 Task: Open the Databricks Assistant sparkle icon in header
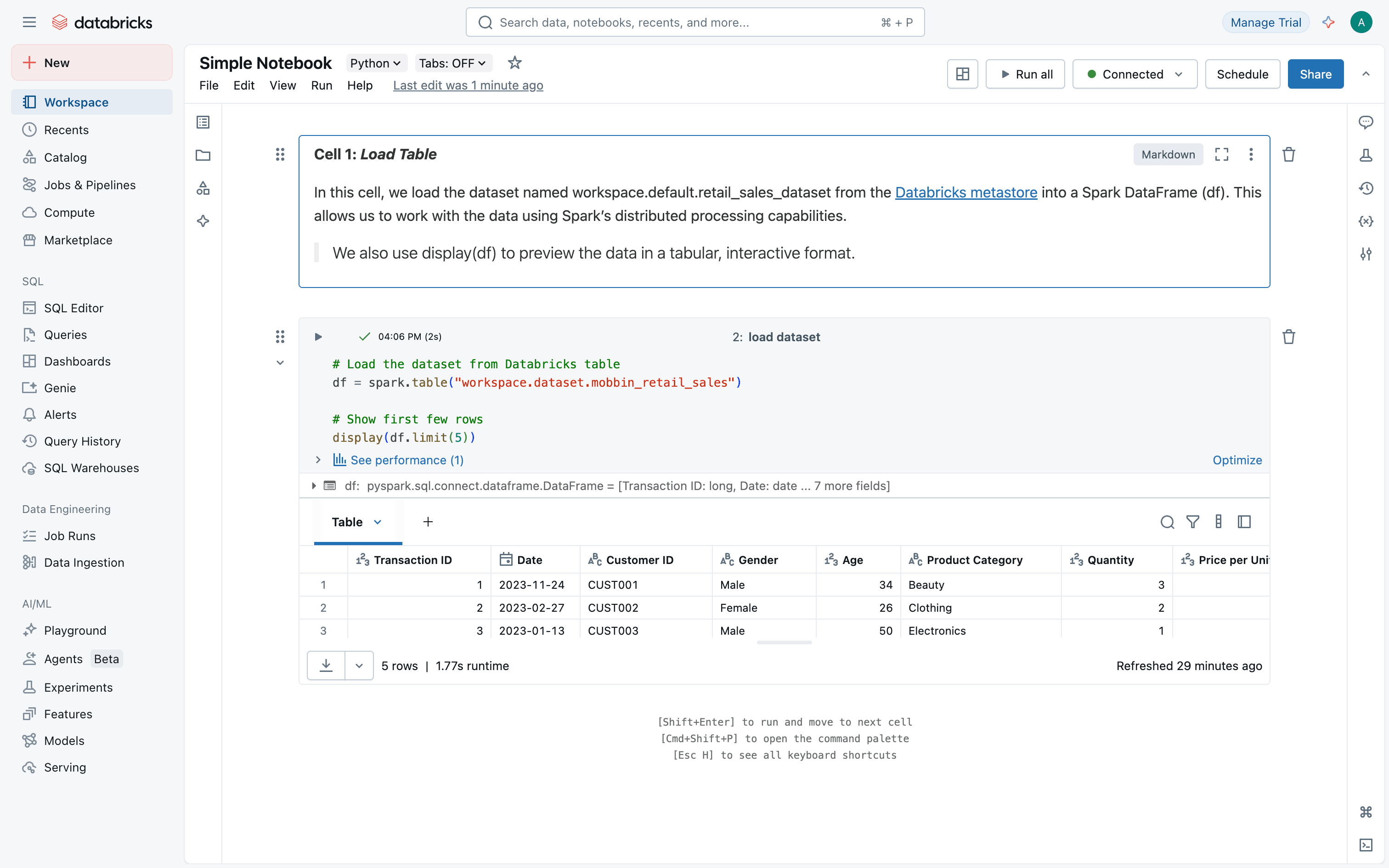tap(1328, 23)
